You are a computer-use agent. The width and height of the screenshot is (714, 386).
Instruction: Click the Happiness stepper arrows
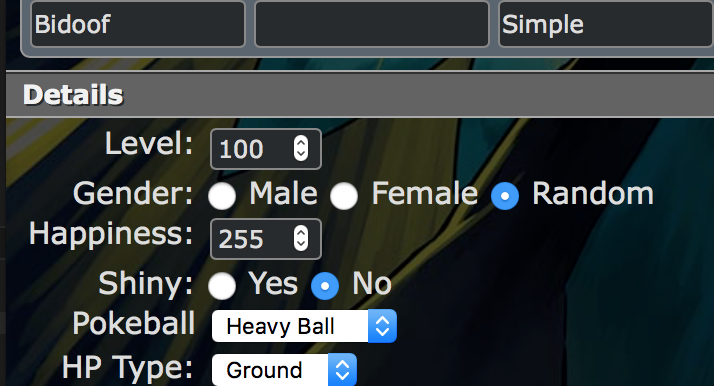(x=301, y=238)
